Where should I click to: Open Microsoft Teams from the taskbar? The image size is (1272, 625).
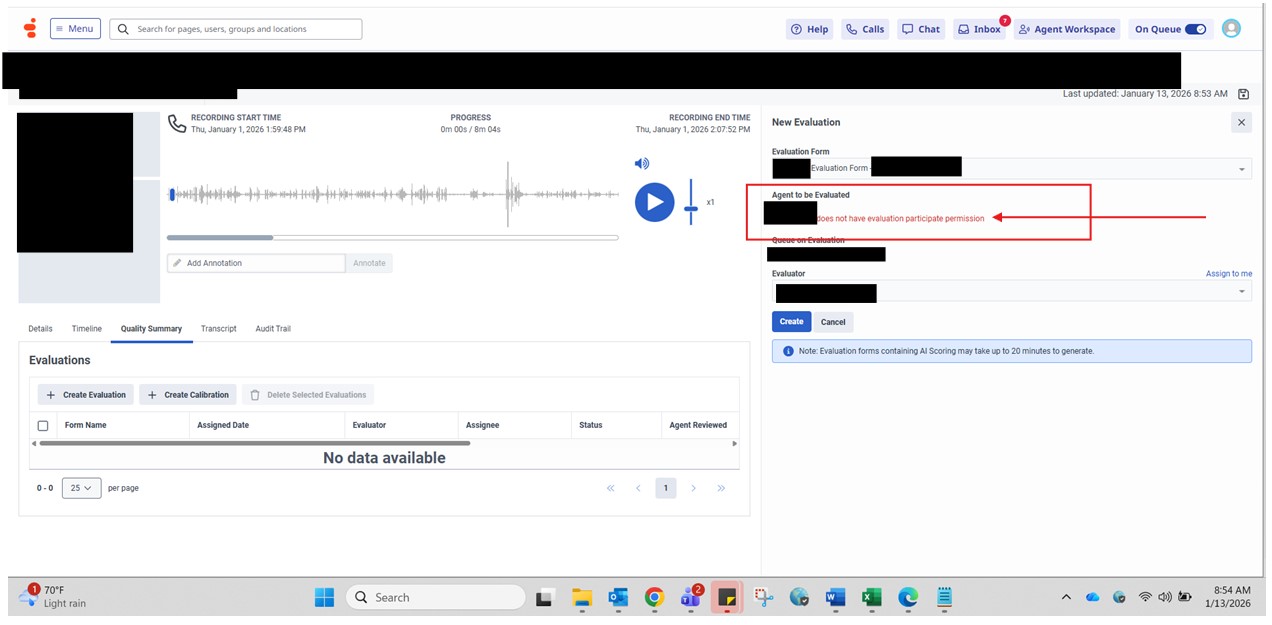click(690, 597)
